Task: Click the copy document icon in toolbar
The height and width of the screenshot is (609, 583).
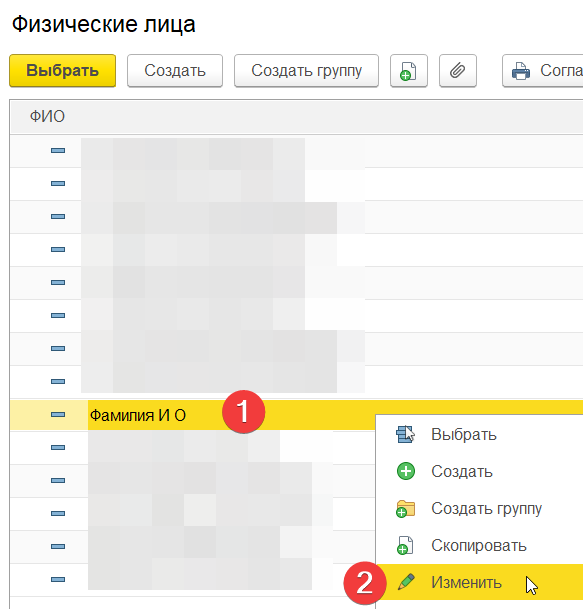Action: tap(409, 71)
